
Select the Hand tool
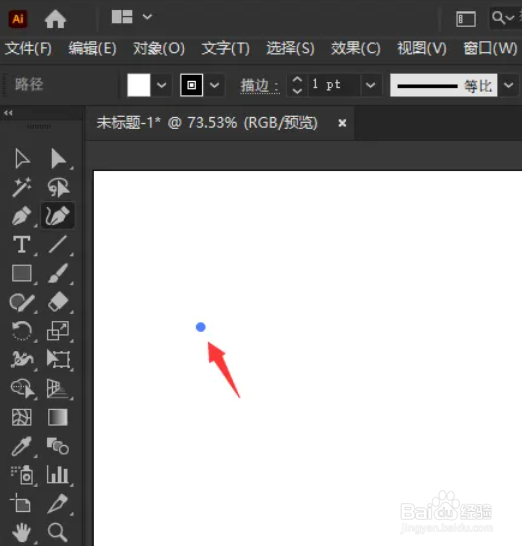tap(22, 533)
